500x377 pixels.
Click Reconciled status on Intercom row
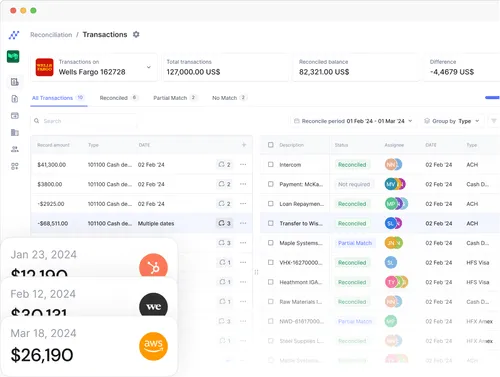pyautogui.click(x=352, y=165)
